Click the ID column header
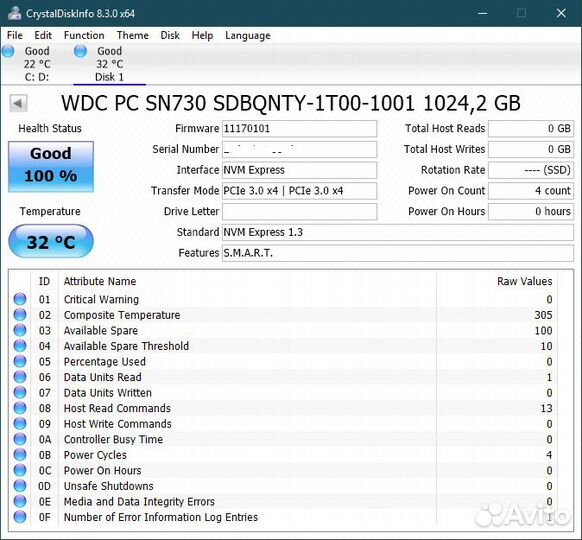This screenshot has height=540, width=582. [x=44, y=281]
